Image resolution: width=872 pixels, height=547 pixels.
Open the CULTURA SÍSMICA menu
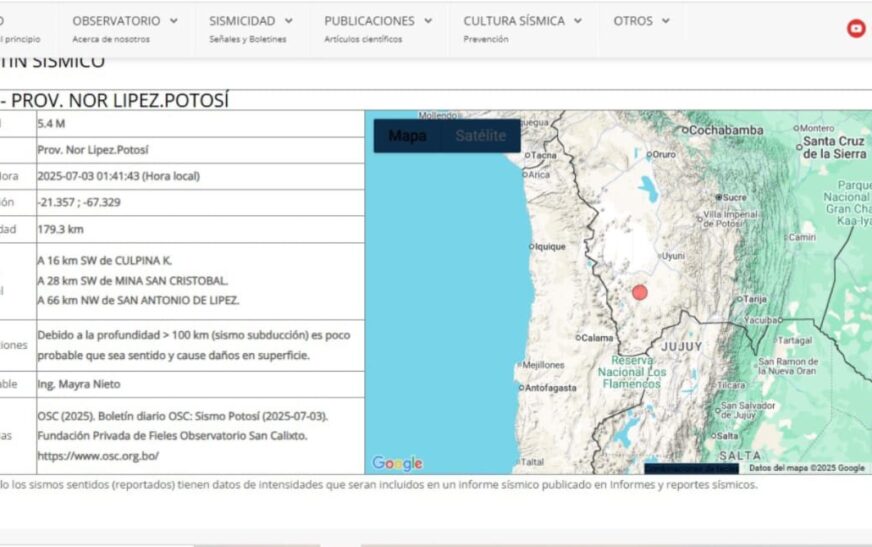[x=514, y=21]
